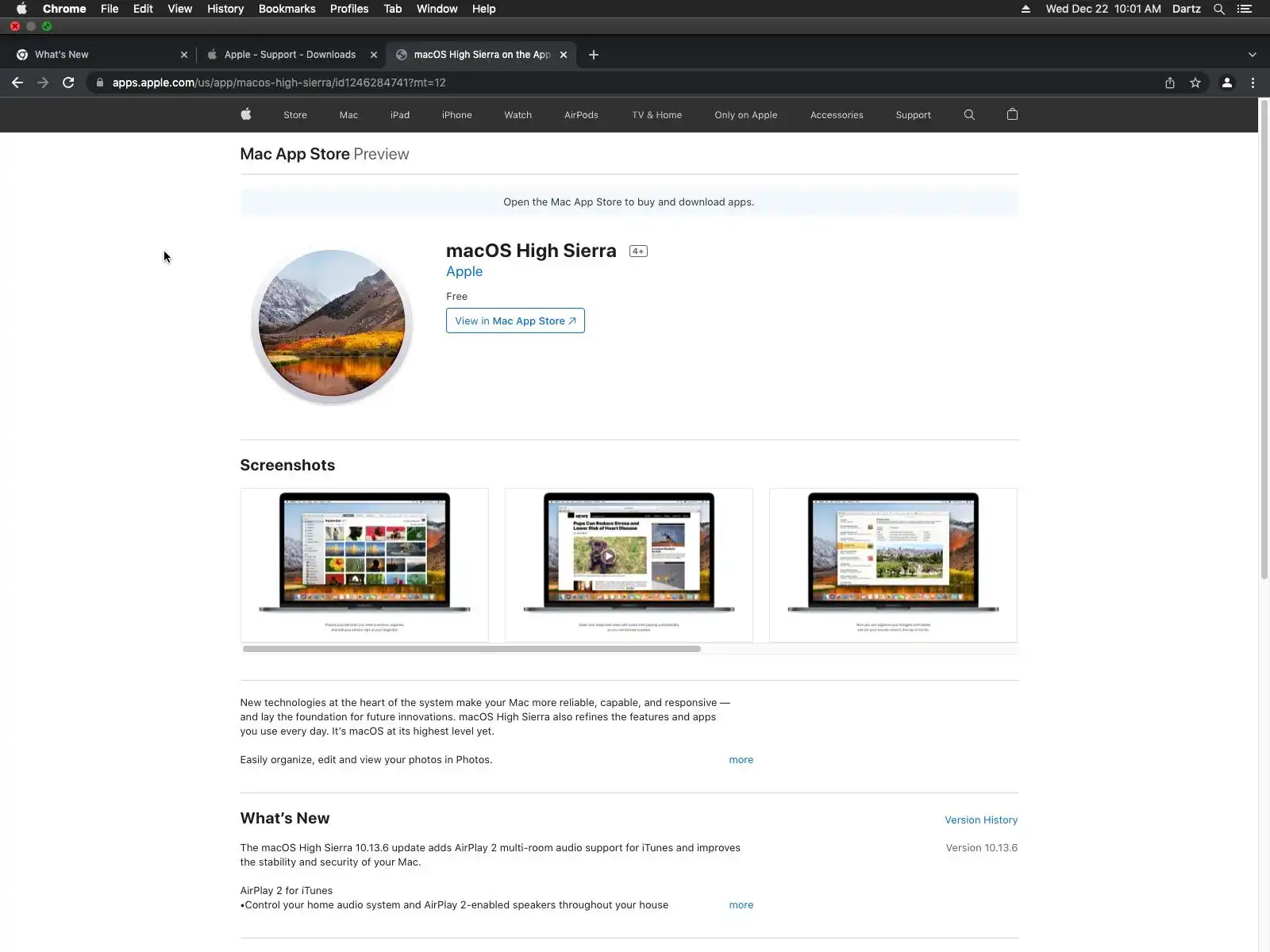Go to Store in the site navigation
This screenshot has width=1270, height=952.
(295, 115)
